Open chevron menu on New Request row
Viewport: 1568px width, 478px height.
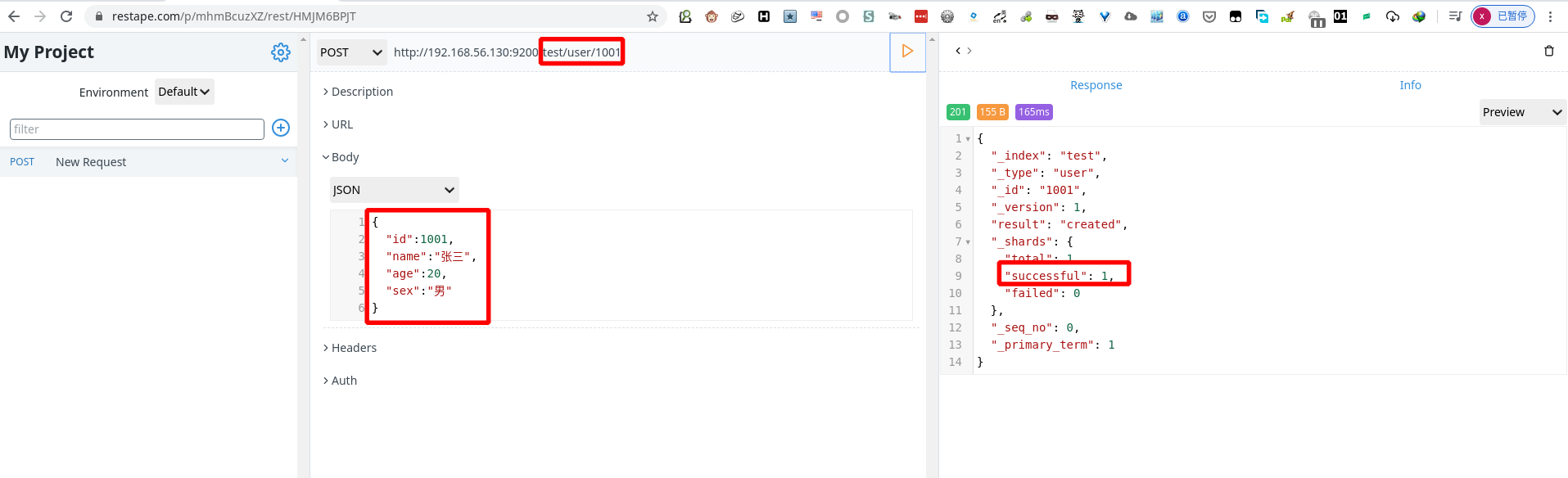tap(285, 160)
